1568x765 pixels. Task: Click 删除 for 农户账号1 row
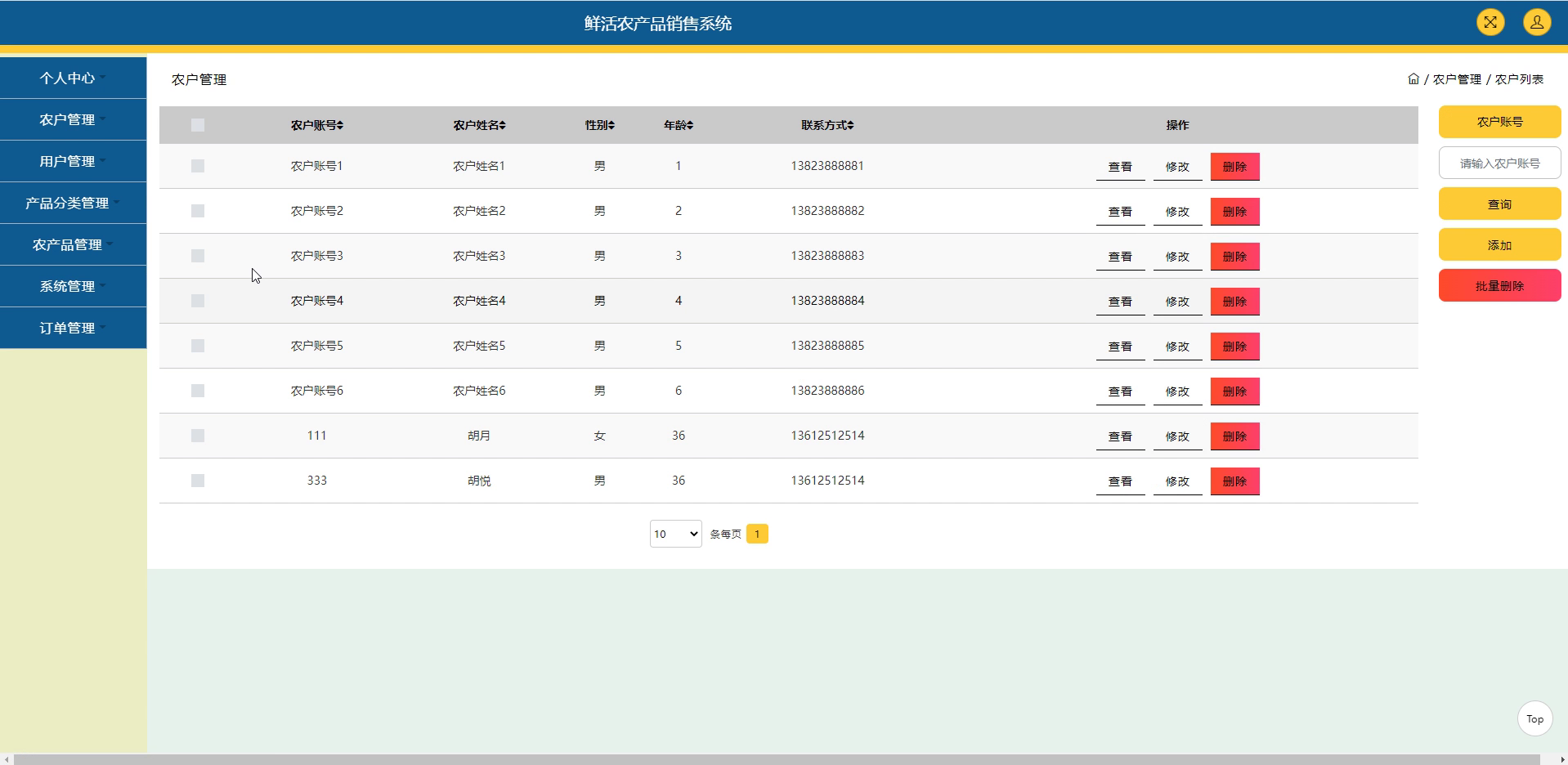1234,167
